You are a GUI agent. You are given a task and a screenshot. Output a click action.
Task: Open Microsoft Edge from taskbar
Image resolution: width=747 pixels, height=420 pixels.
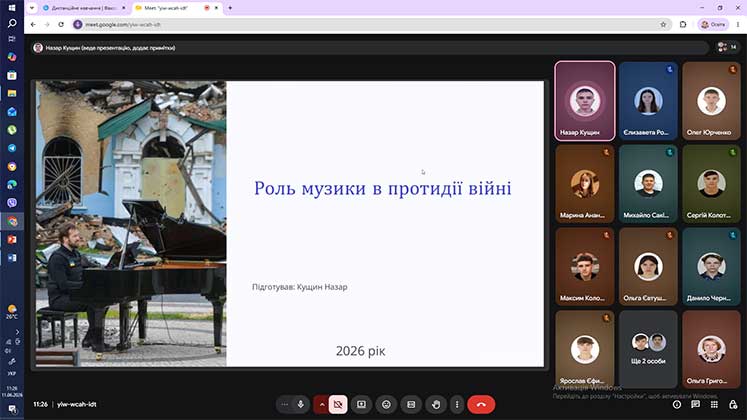[x=12, y=184]
